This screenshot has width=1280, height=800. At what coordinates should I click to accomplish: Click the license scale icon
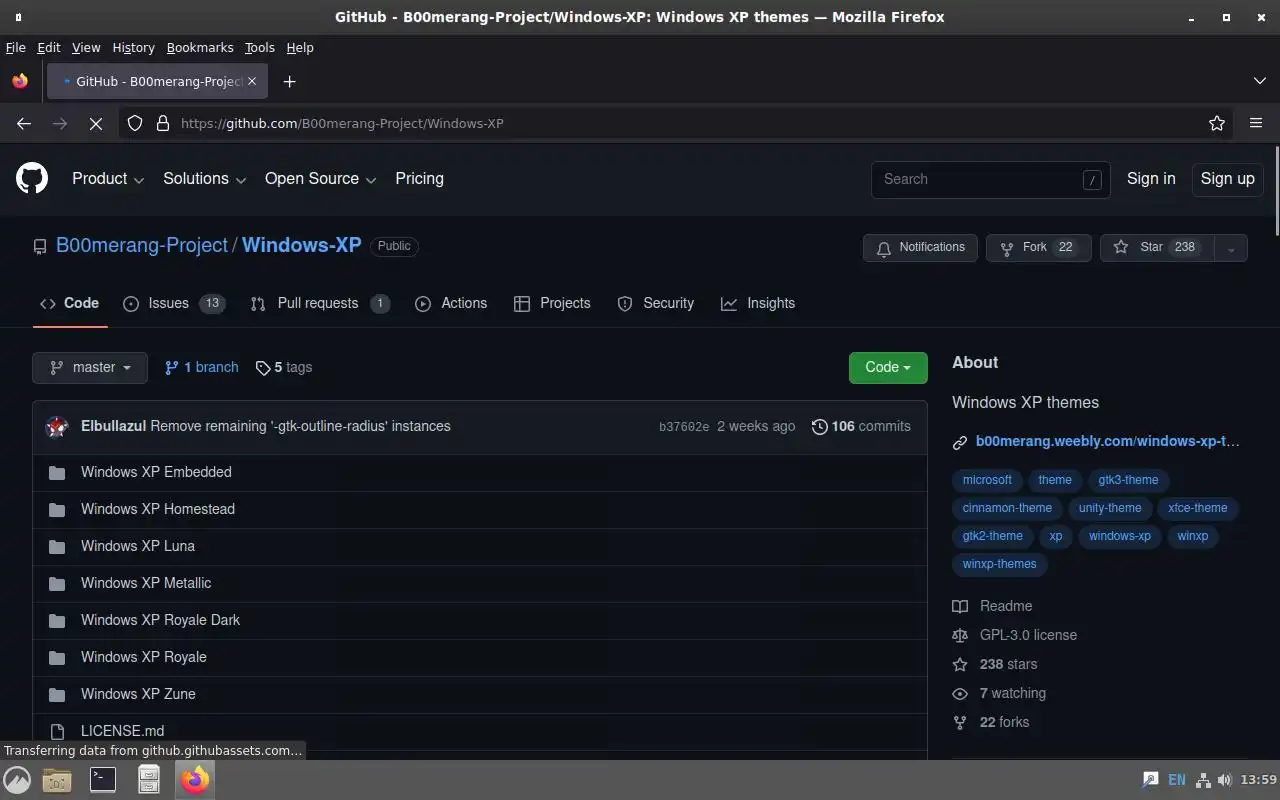click(x=960, y=635)
